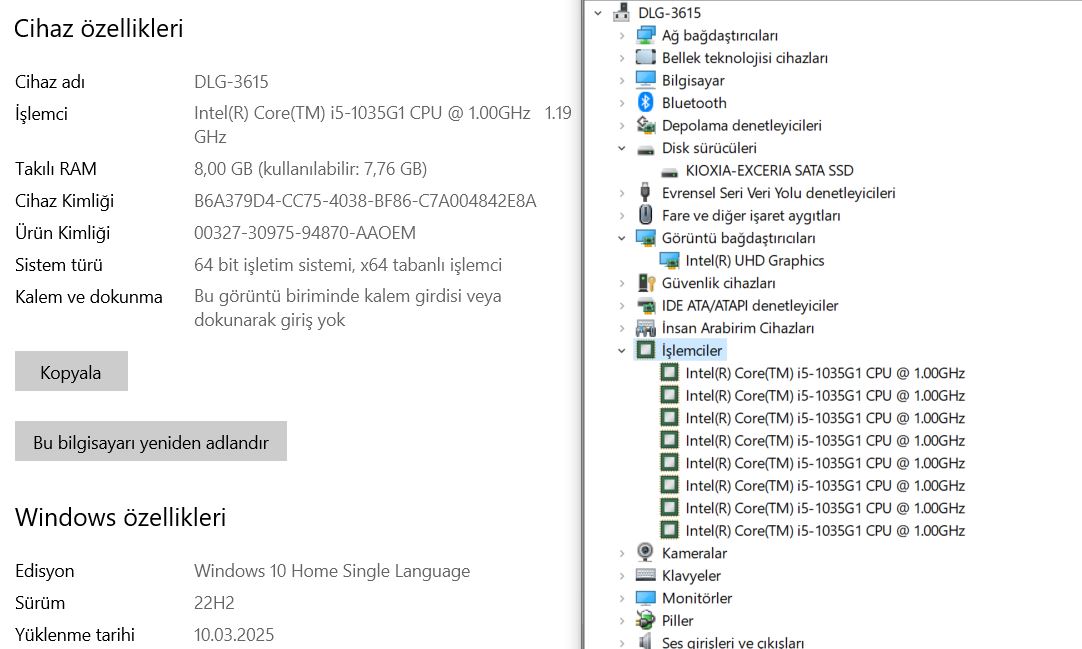Click the webcam icon for Kameralar
Image resolution: width=1082 pixels, height=649 pixels.
645,552
